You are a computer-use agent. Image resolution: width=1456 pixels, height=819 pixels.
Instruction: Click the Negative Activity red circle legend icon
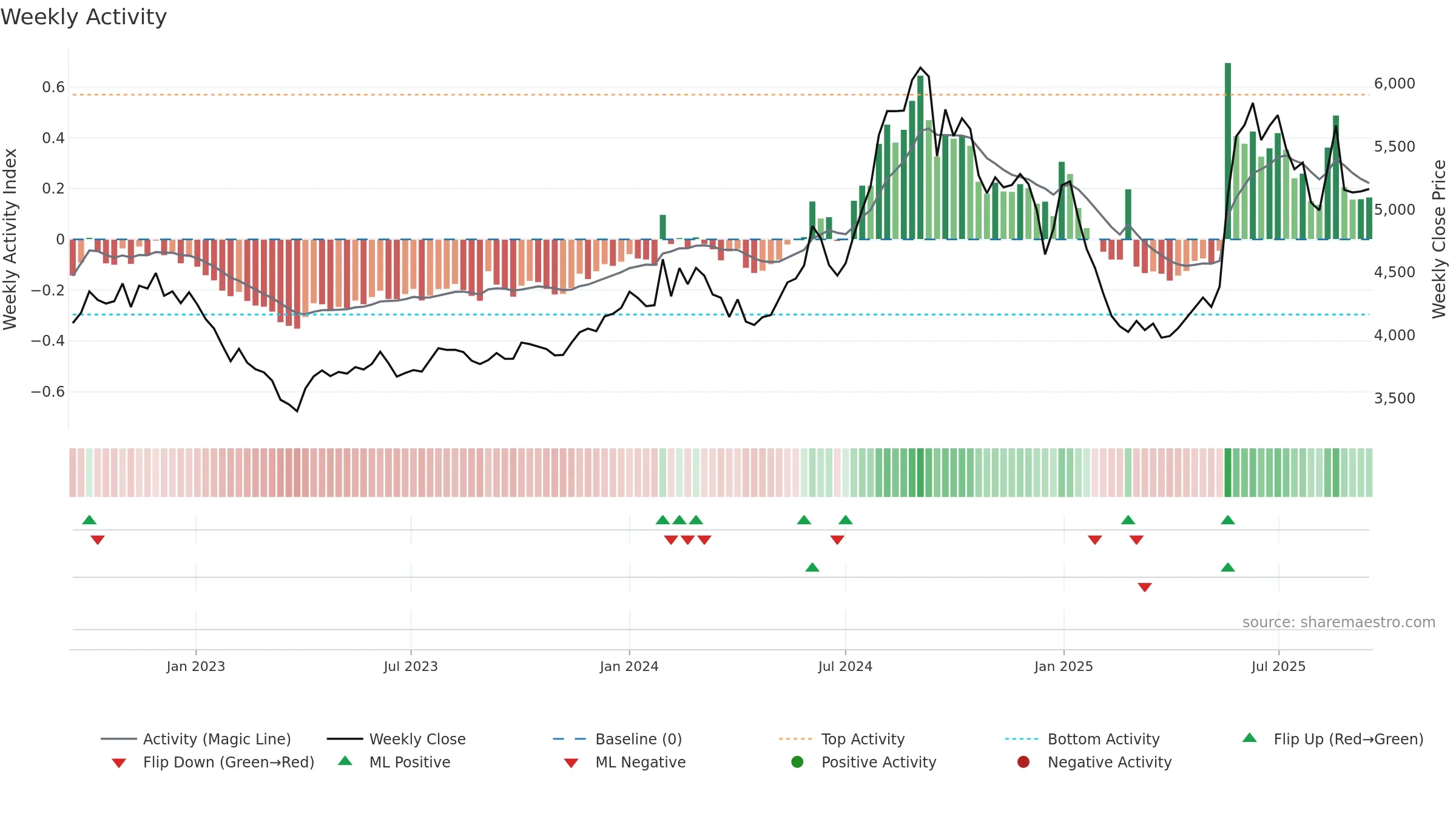1023,762
